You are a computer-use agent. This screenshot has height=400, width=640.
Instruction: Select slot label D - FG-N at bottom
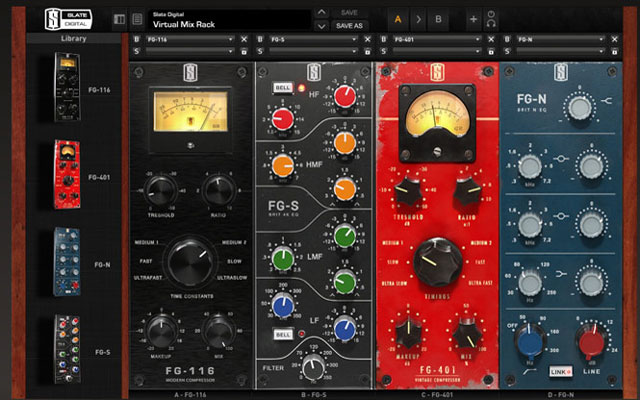point(560,395)
